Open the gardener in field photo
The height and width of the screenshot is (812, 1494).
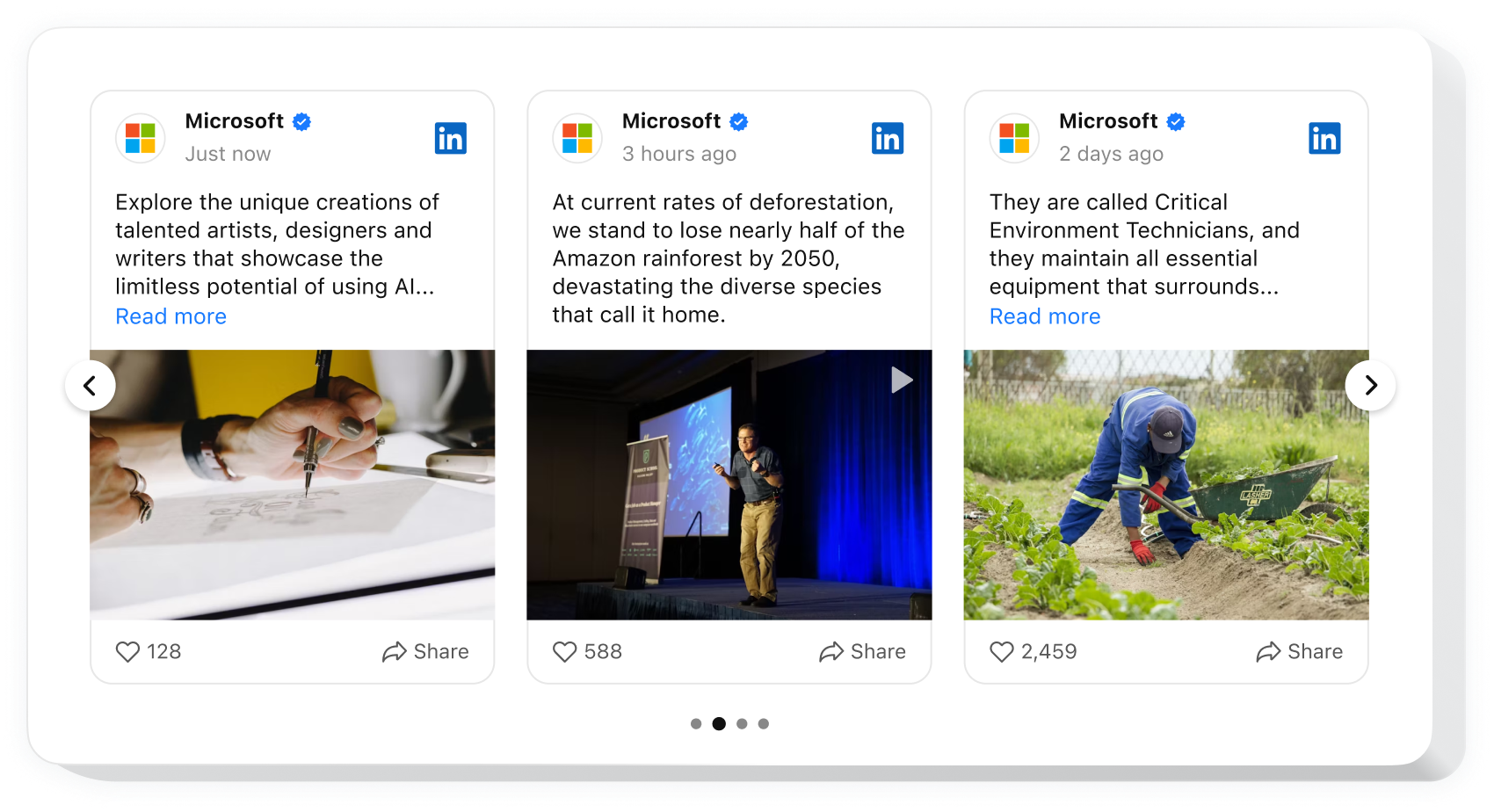coord(1166,485)
